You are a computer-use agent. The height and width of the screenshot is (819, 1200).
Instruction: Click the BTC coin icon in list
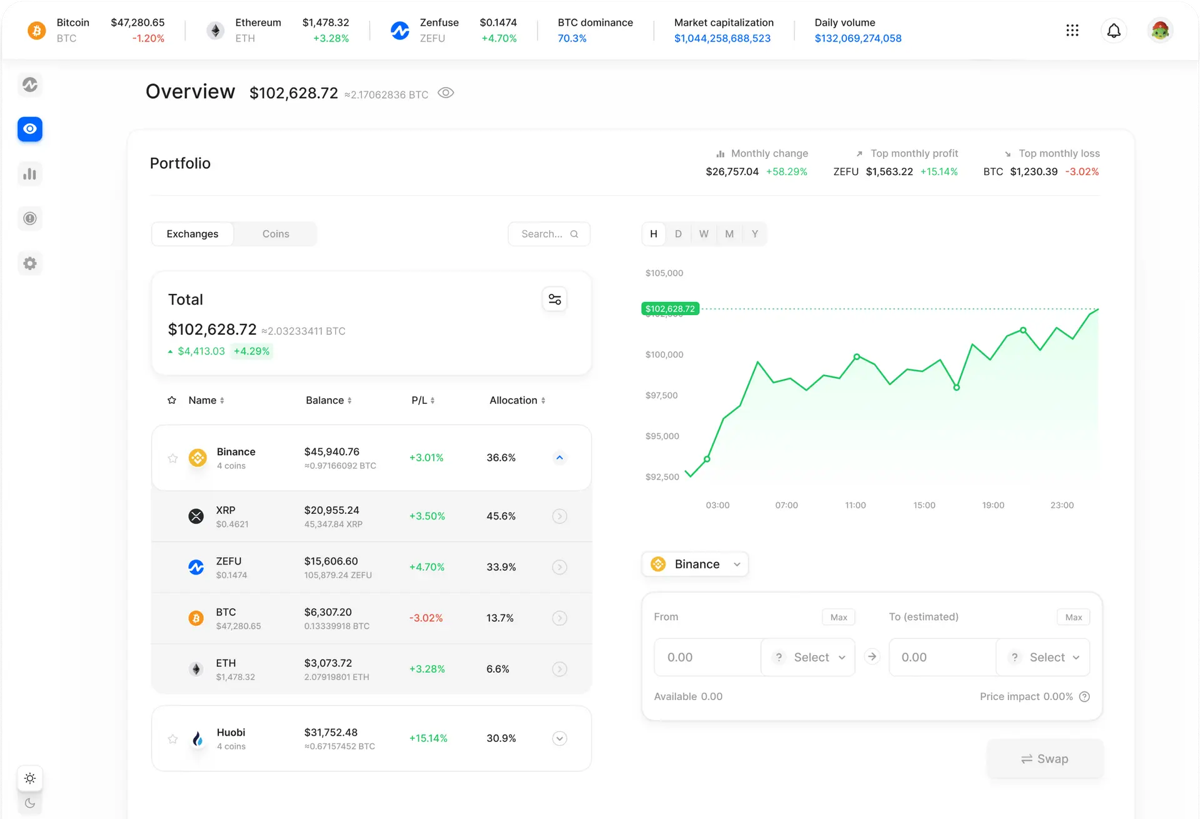(196, 618)
